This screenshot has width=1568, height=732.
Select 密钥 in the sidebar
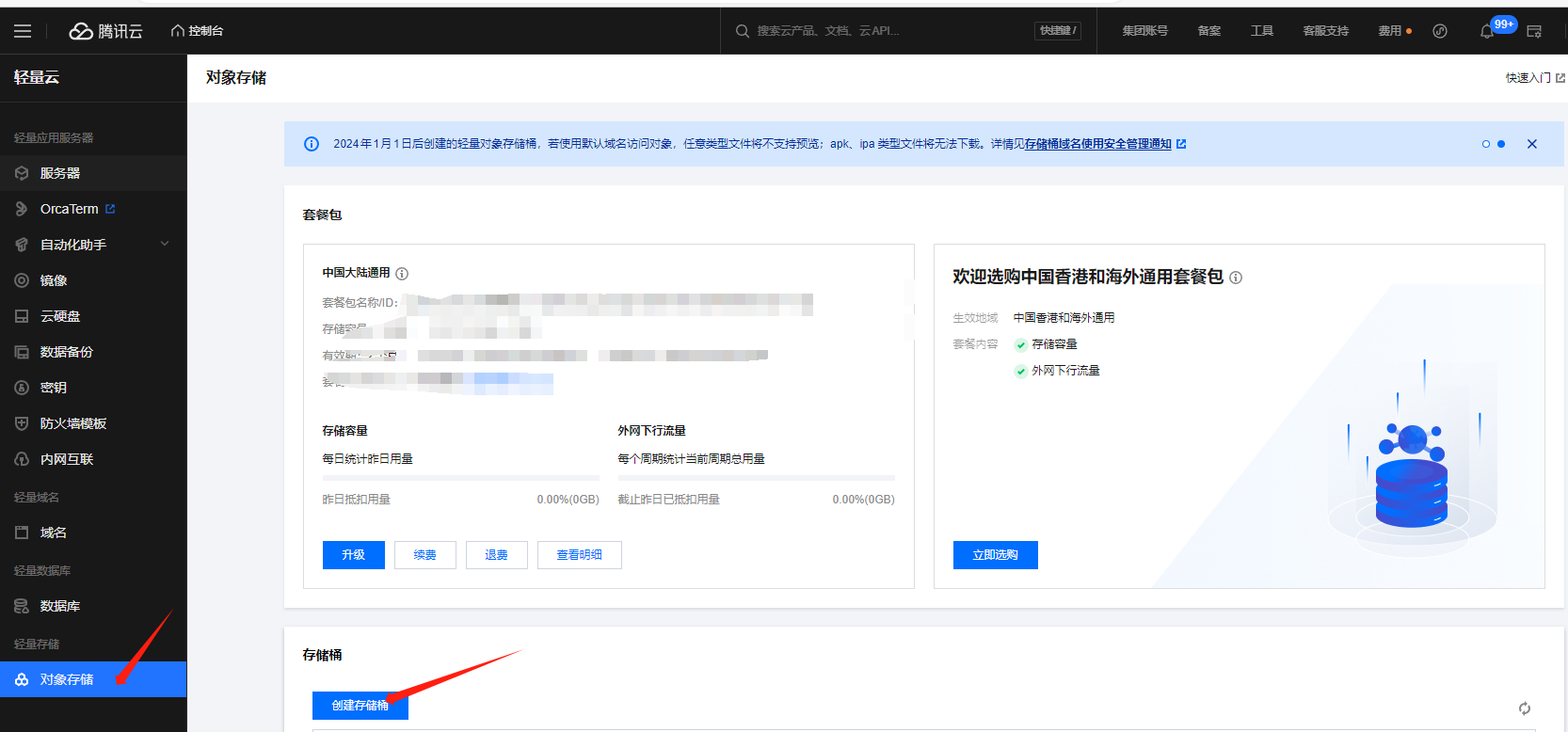93,388
